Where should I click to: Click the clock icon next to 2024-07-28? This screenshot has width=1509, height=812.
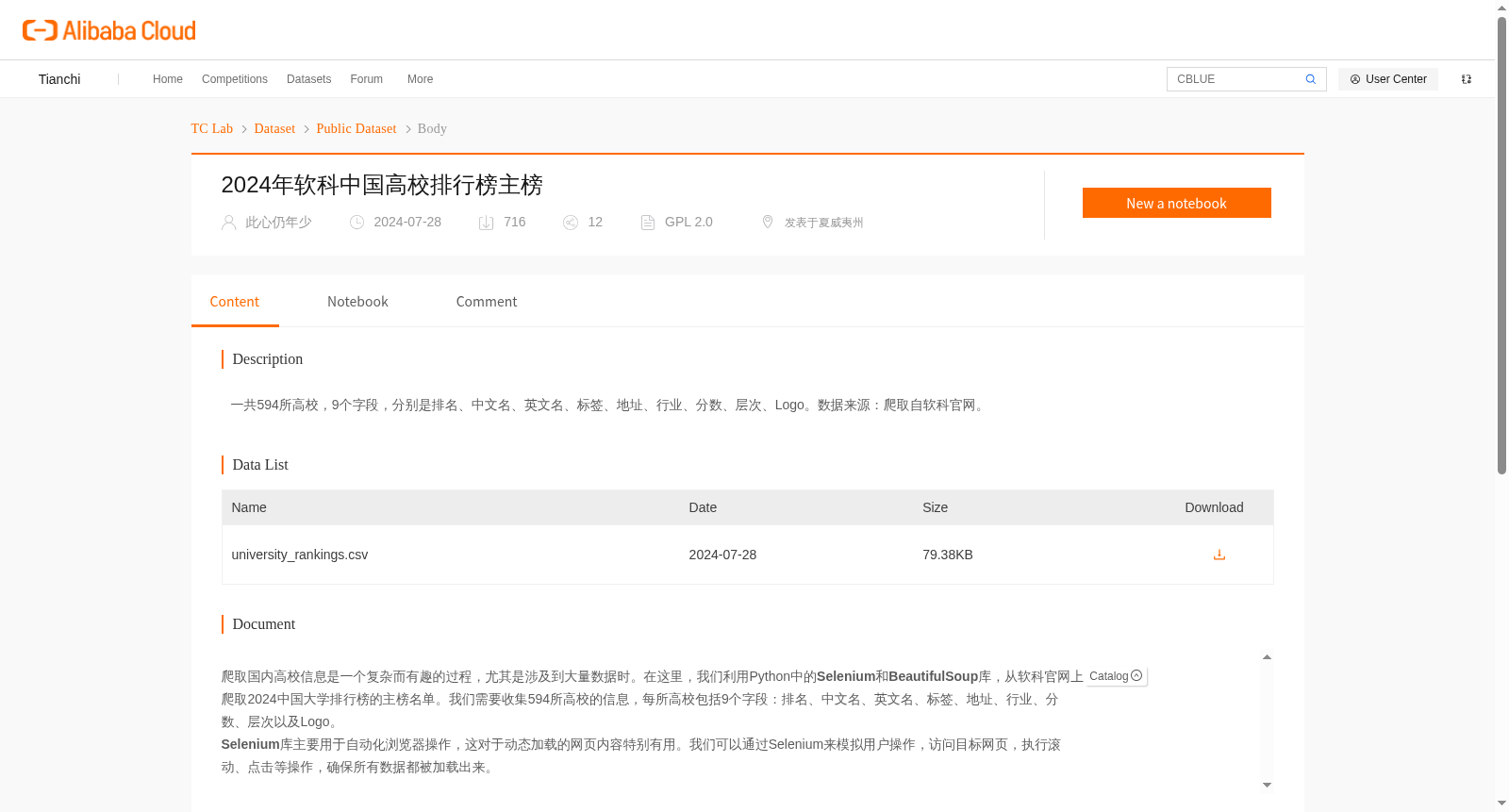point(357,223)
